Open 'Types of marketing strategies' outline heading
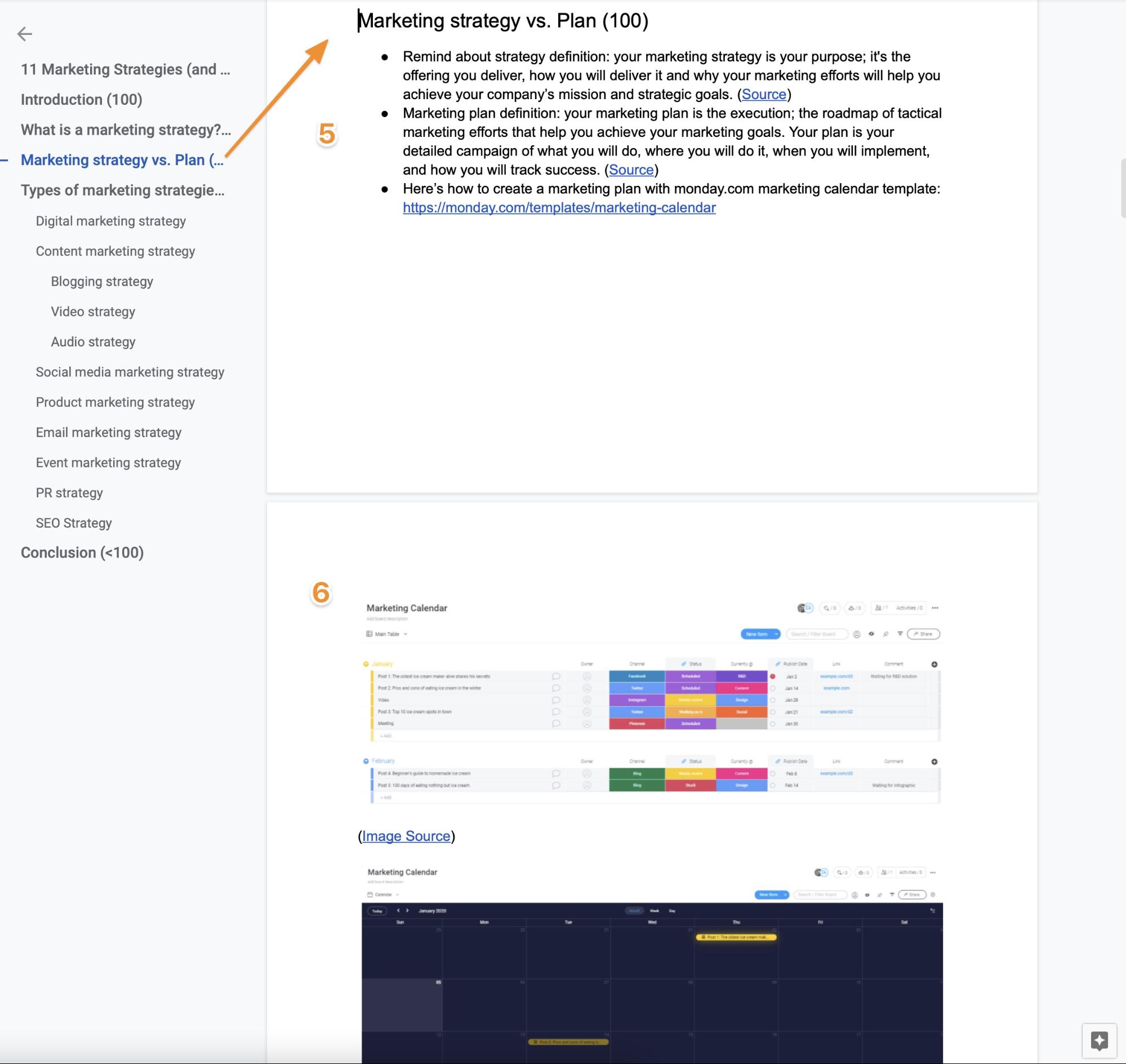The width and height of the screenshot is (1126, 1064). [x=123, y=190]
